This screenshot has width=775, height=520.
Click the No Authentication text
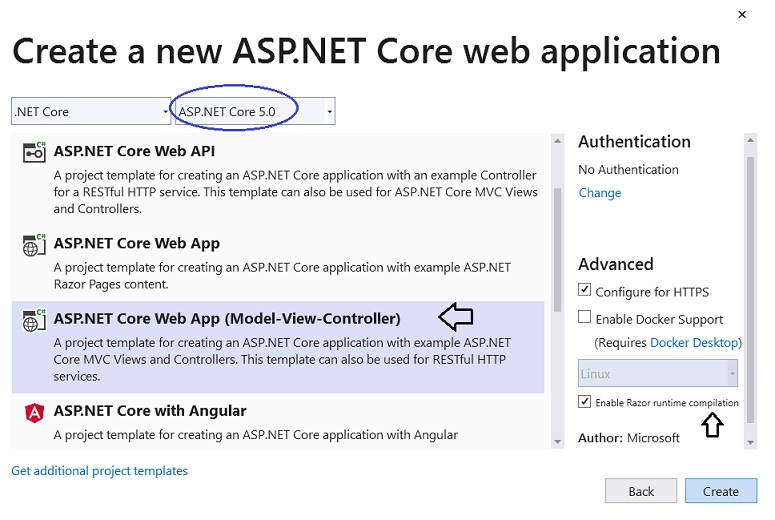pos(628,170)
